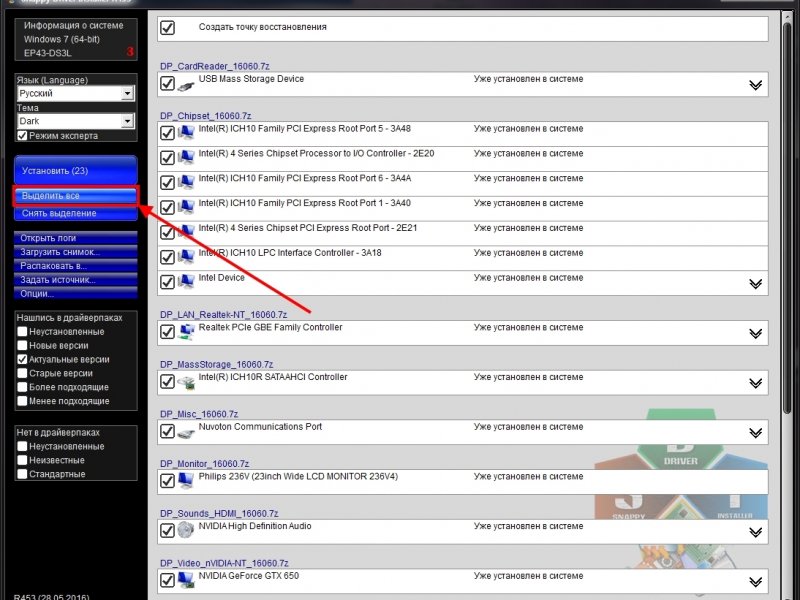Click the Realtek PCIe GBE network adapter icon
The image size is (800, 600).
pos(186,332)
